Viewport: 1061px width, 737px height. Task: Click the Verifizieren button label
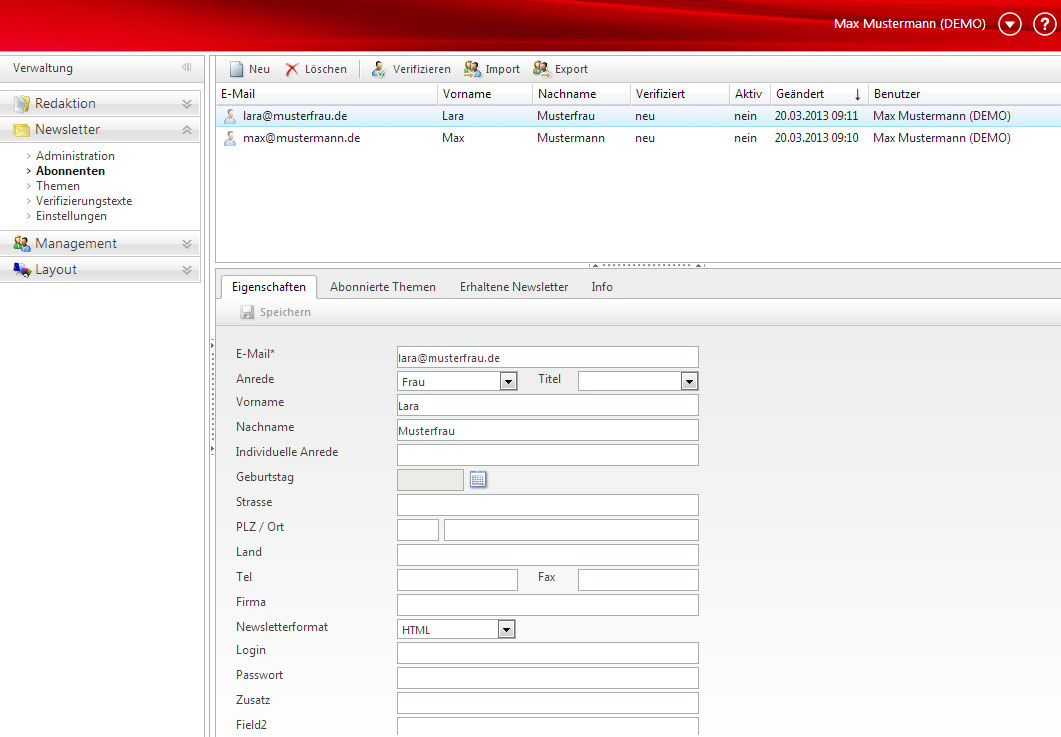[422, 69]
